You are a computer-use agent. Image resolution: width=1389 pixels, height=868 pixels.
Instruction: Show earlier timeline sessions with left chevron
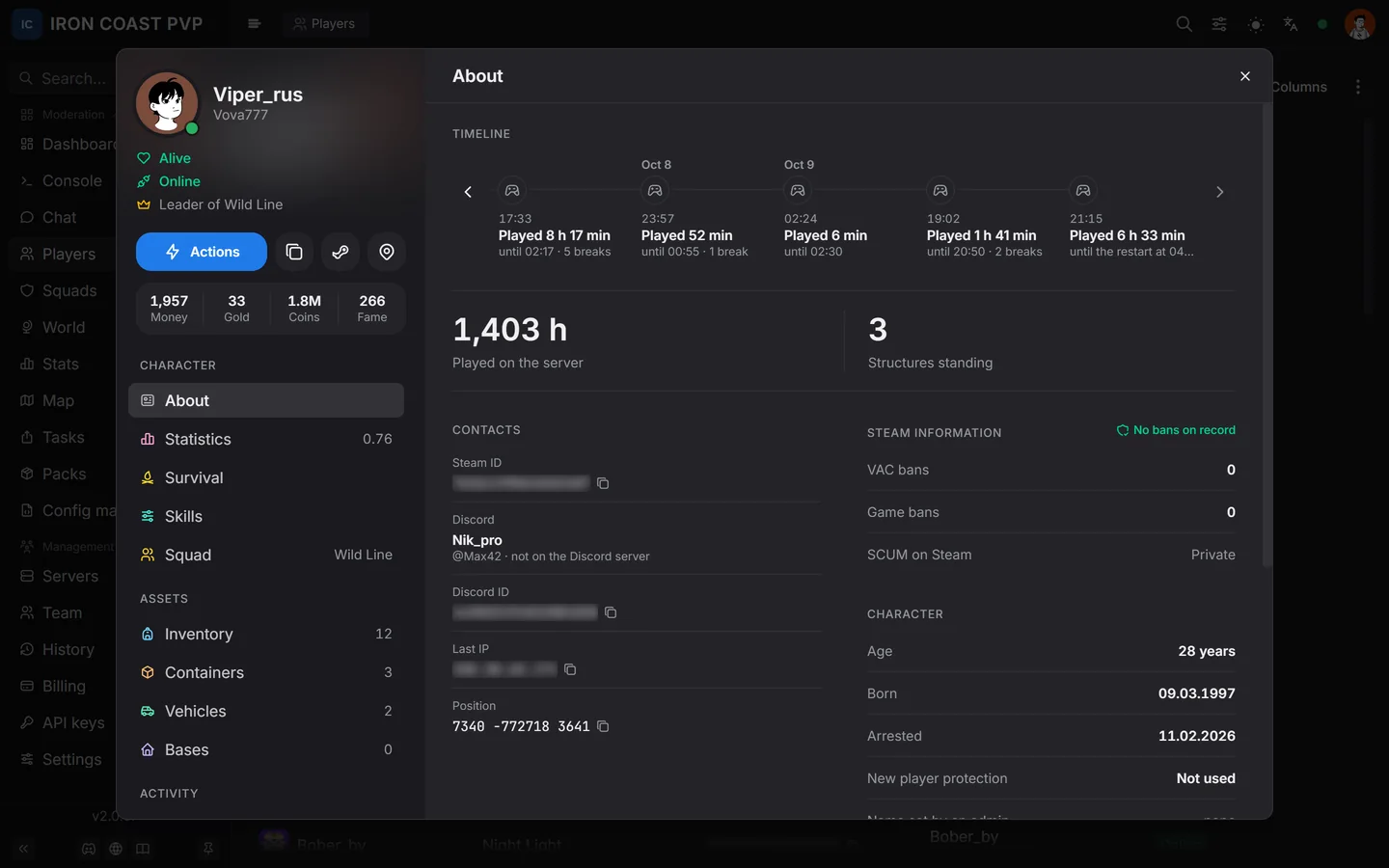click(x=468, y=192)
